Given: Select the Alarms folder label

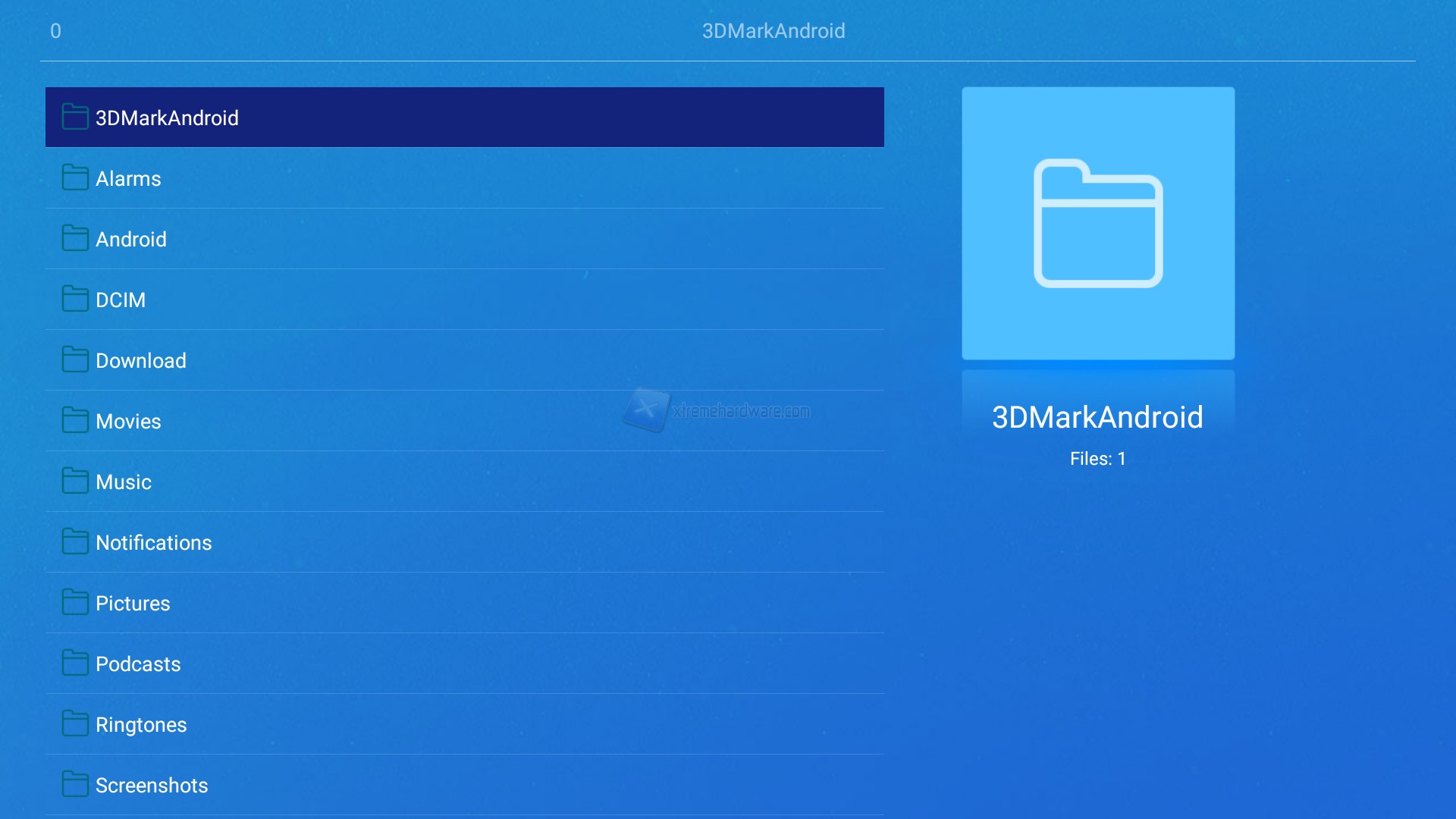Looking at the screenshot, I should coord(128,179).
